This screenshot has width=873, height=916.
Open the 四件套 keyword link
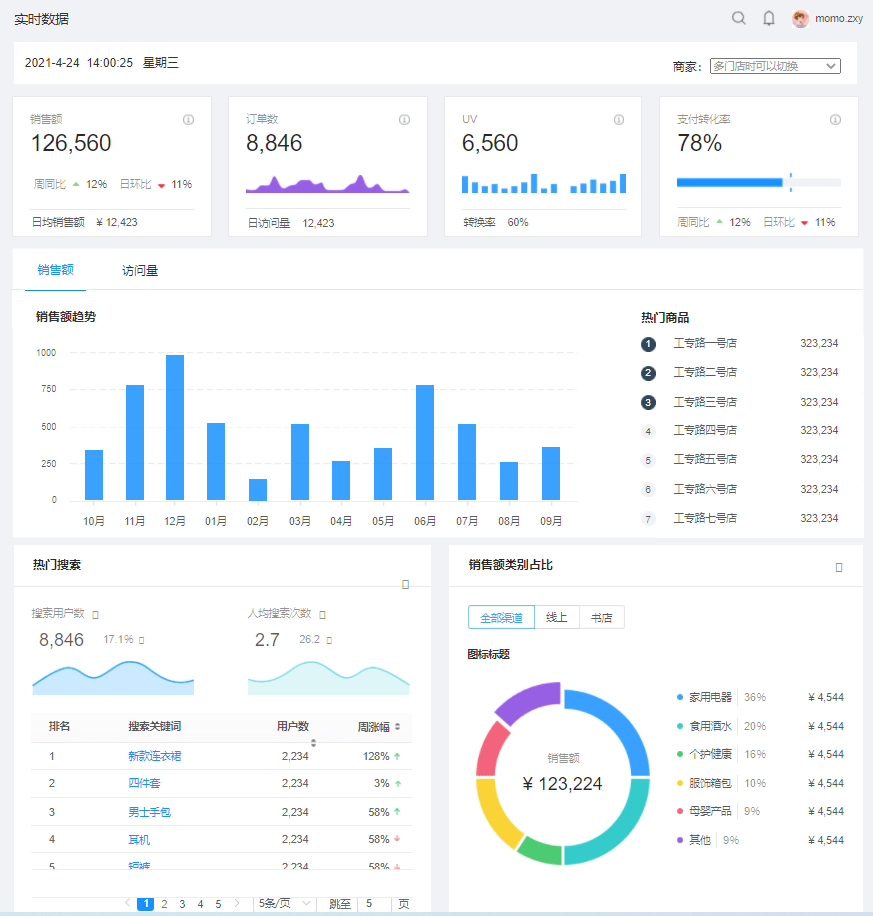click(x=144, y=783)
